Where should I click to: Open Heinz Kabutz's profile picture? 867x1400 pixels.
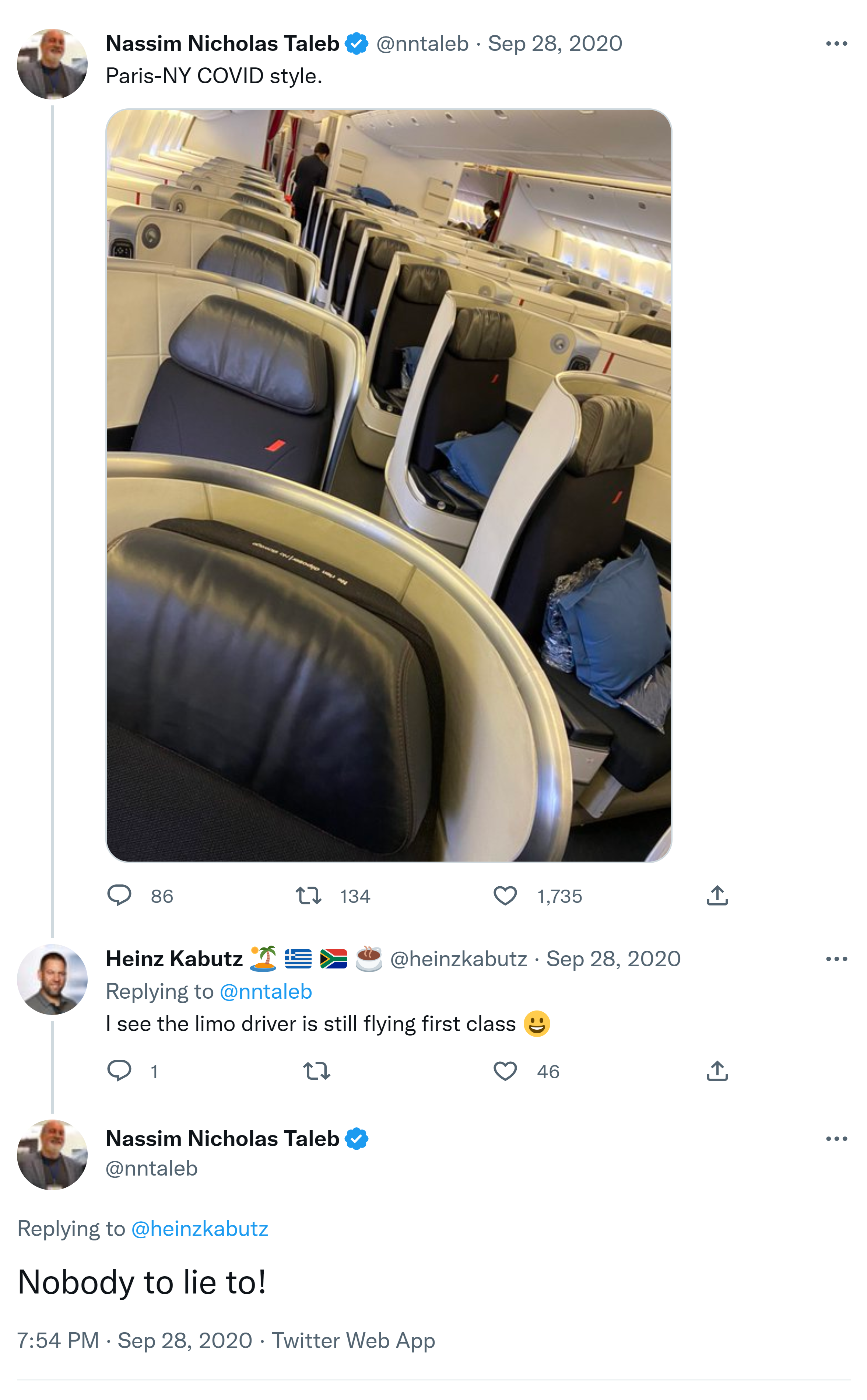(x=52, y=980)
